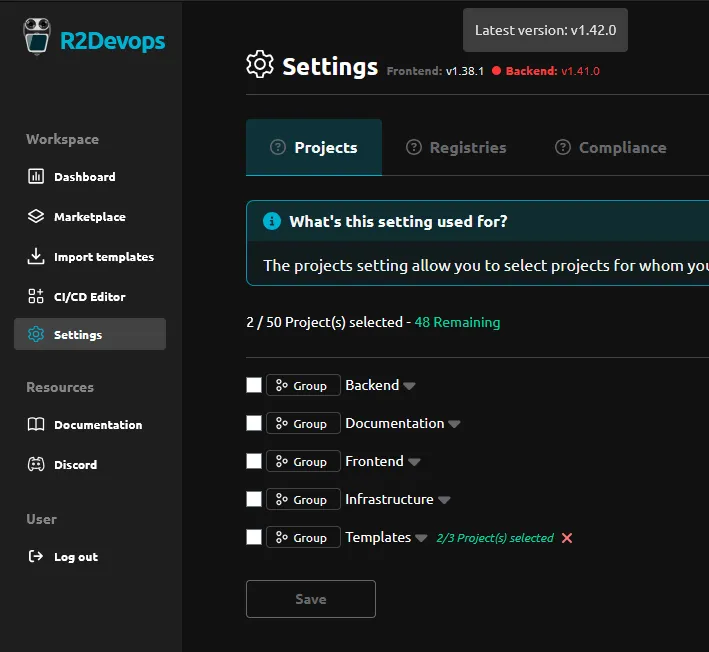Click the 2/3 Project(s) selected text
This screenshot has height=652, width=709.
495,538
